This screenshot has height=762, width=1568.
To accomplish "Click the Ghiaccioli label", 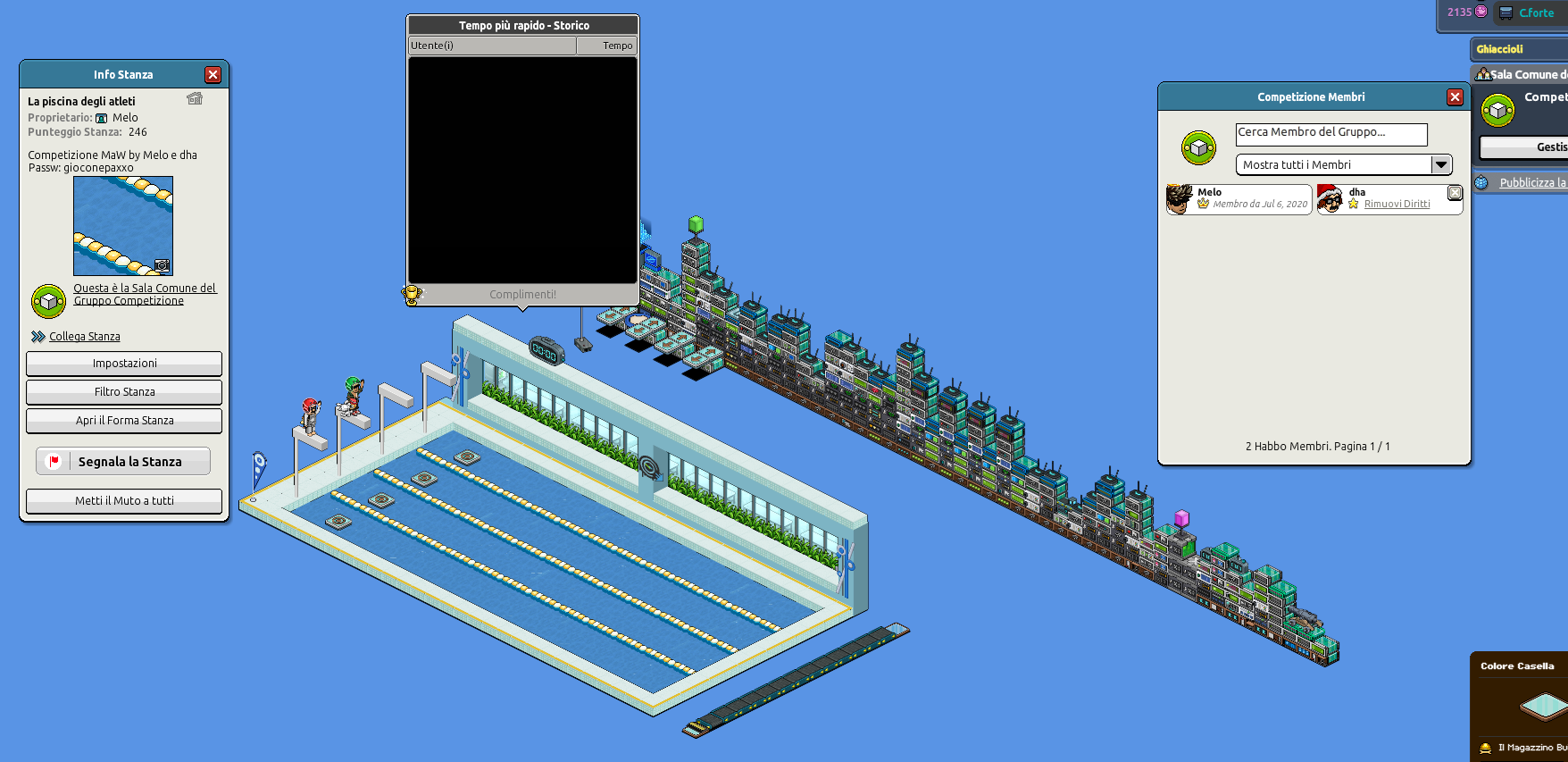I will (1499, 49).
